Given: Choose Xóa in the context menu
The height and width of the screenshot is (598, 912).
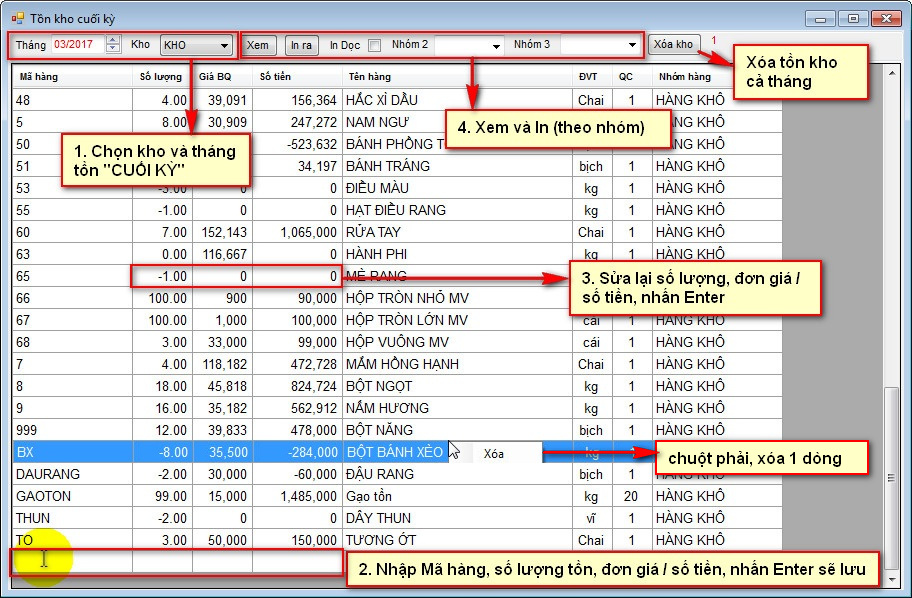Looking at the screenshot, I should (495, 454).
